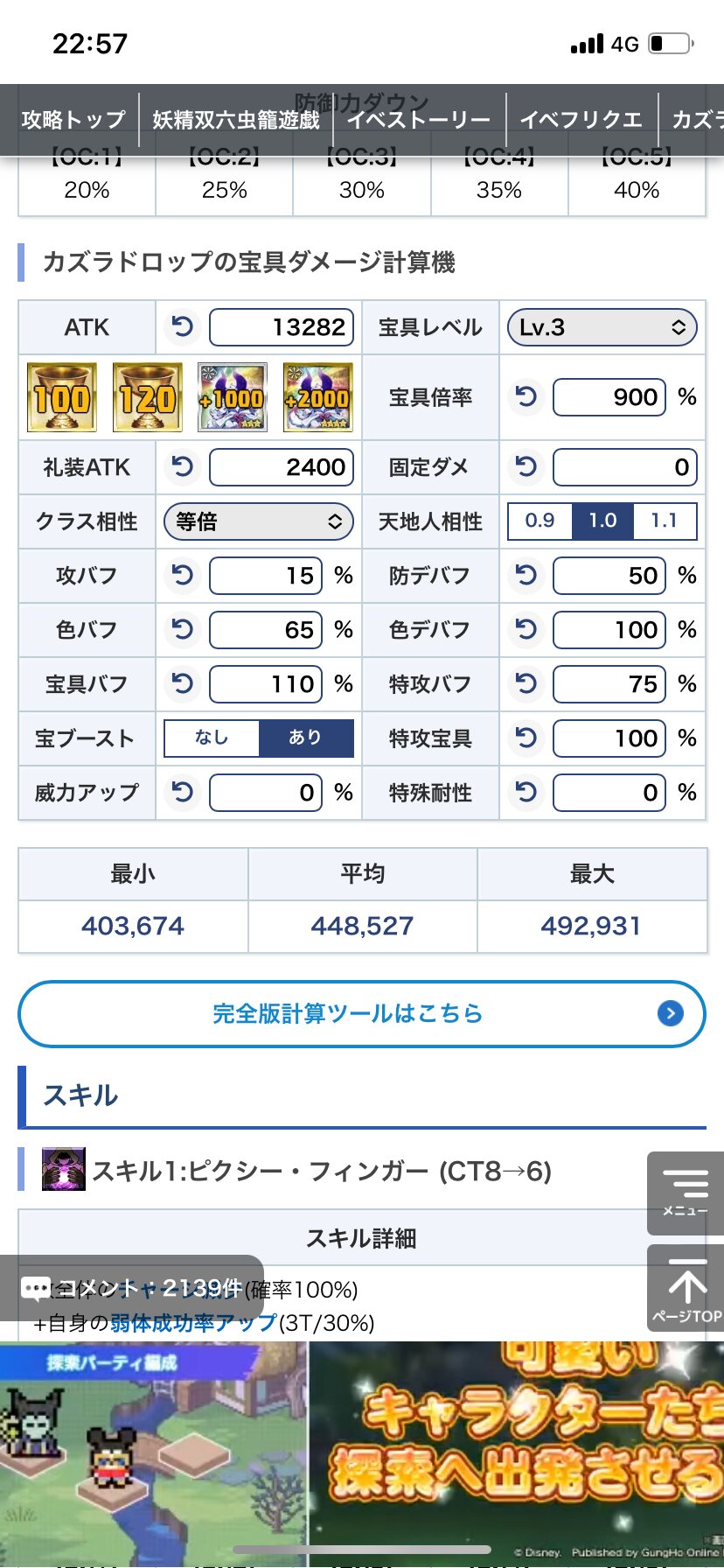Click the gold Lv 100 grail icon
The width and height of the screenshot is (724, 1568).
click(61, 397)
